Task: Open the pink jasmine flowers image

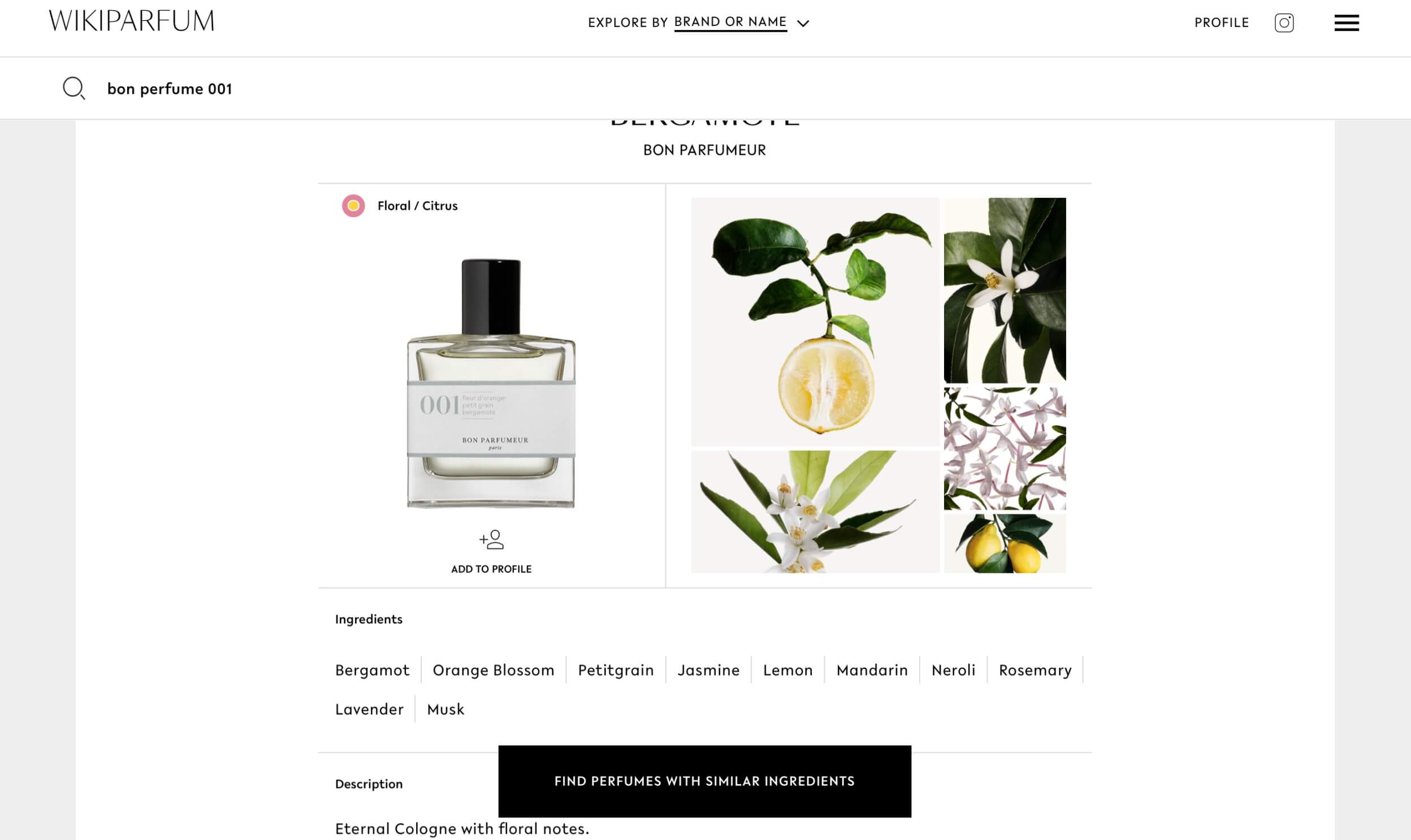Action: pos(1005,448)
